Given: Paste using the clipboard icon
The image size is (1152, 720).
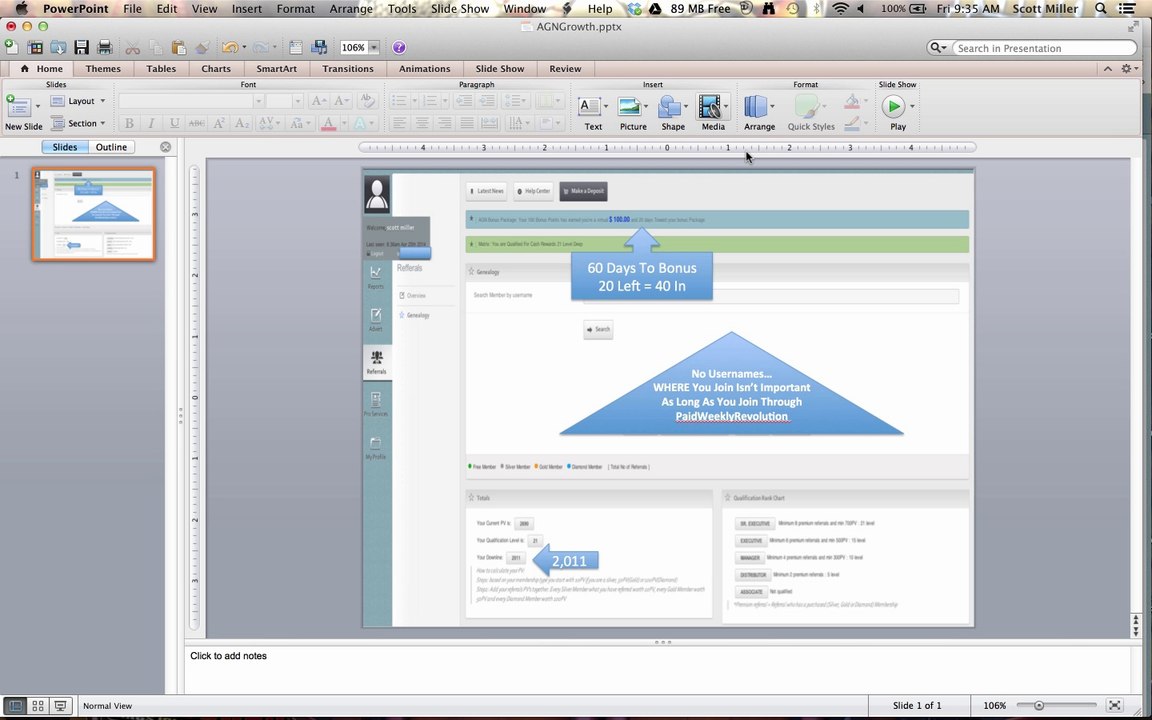Looking at the screenshot, I should [179, 47].
